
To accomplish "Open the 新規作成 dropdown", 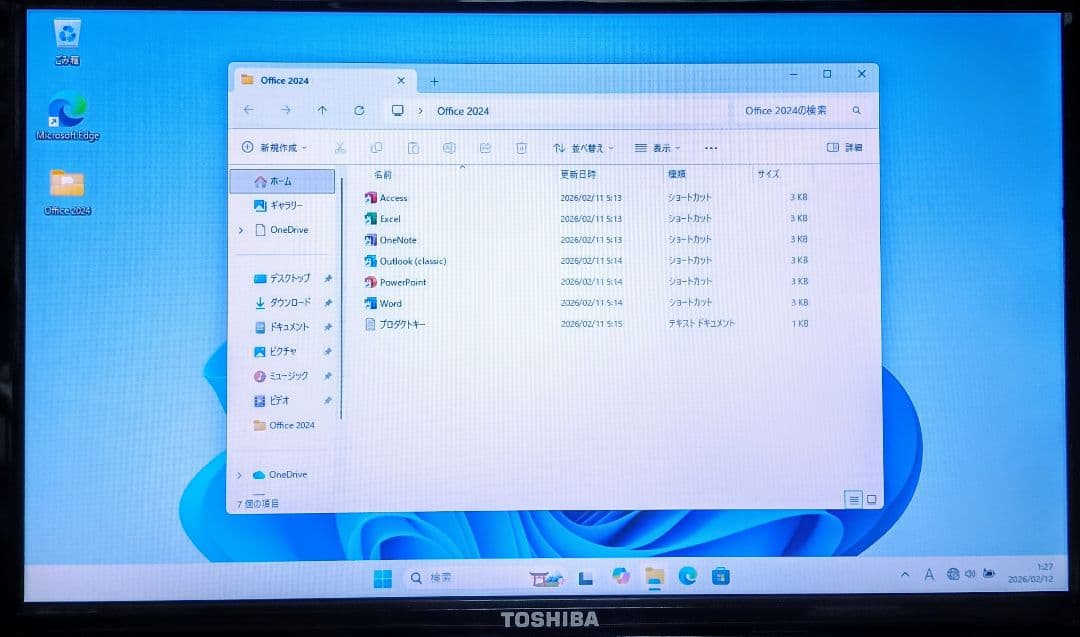I will [274, 147].
